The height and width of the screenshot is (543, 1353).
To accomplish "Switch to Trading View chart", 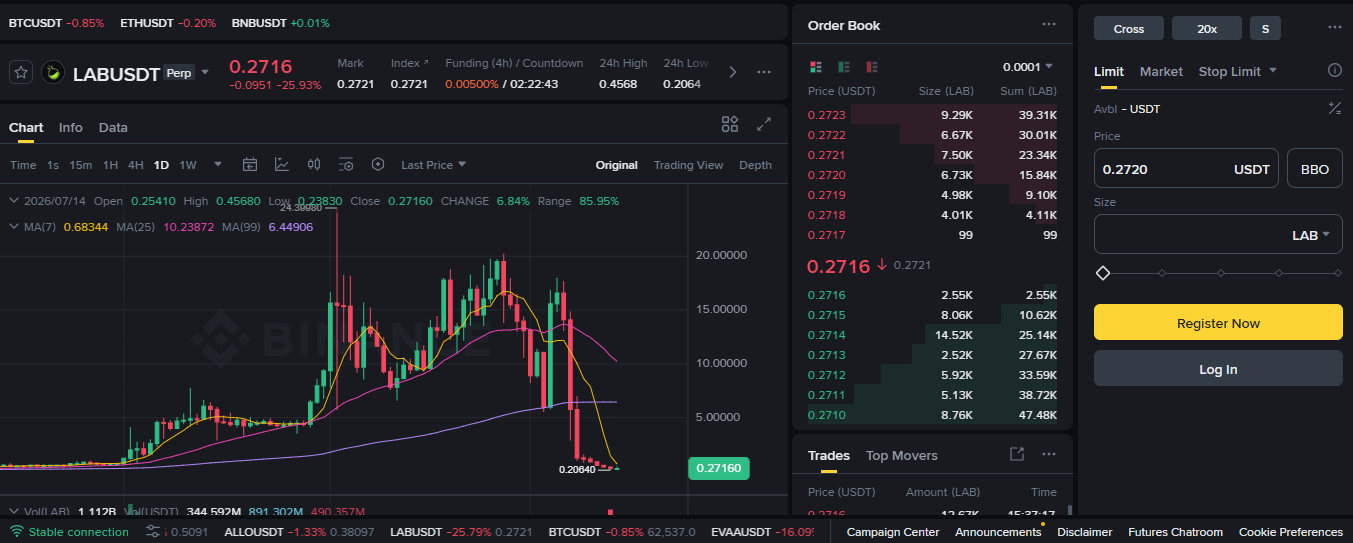I will click(688, 165).
